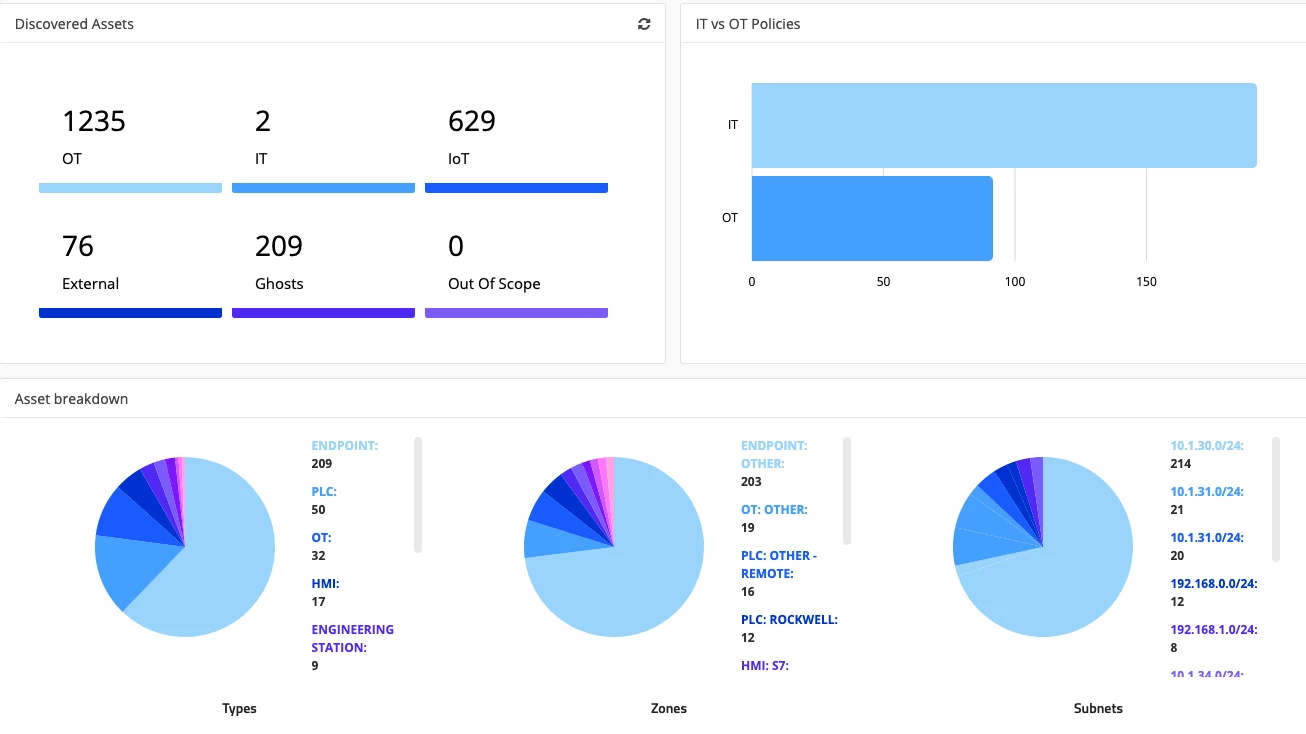The width and height of the screenshot is (1306, 734).
Task: Click the Out Of Scope tile
Action: pyautogui.click(x=516, y=264)
